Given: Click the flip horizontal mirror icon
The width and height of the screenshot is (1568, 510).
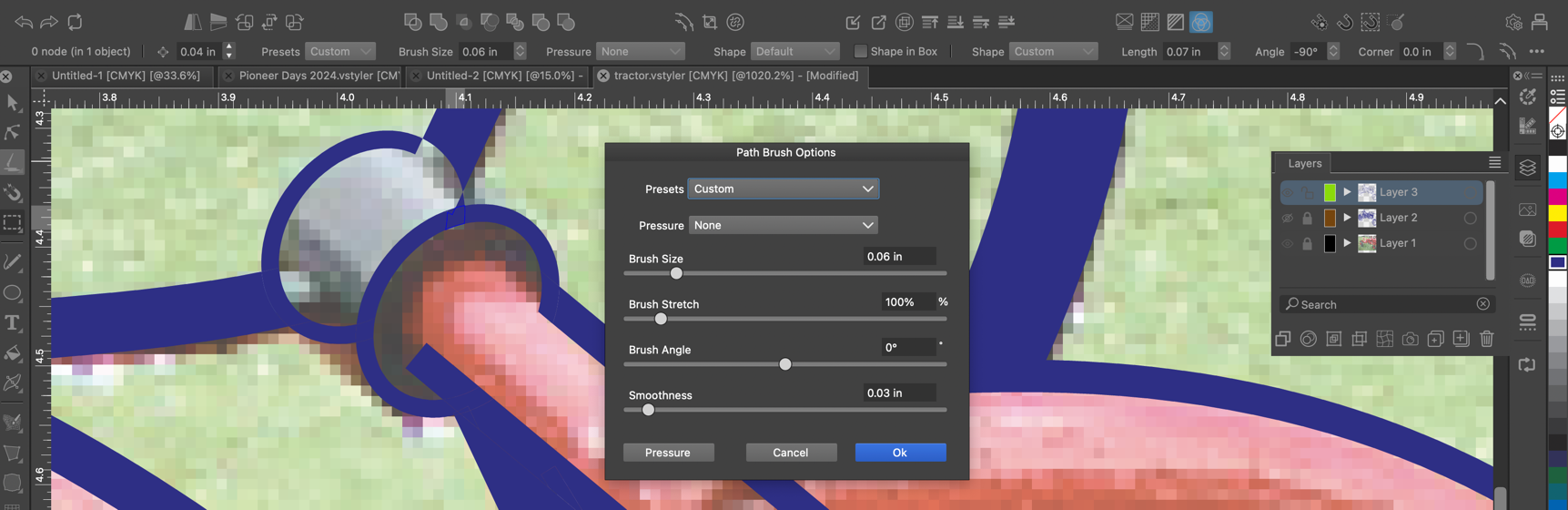Looking at the screenshot, I should click(193, 22).
